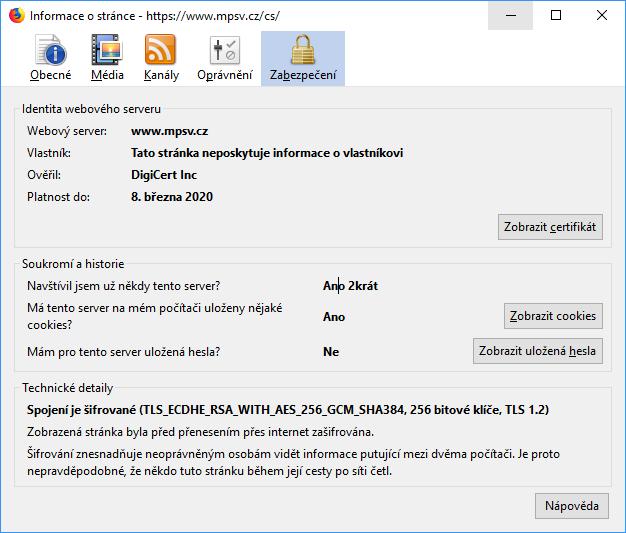The width and height of the screenshot is (626, 533).
Task: Click 'Navštívil jsem už někdy tento server?' question
Action: click(123, 286)
